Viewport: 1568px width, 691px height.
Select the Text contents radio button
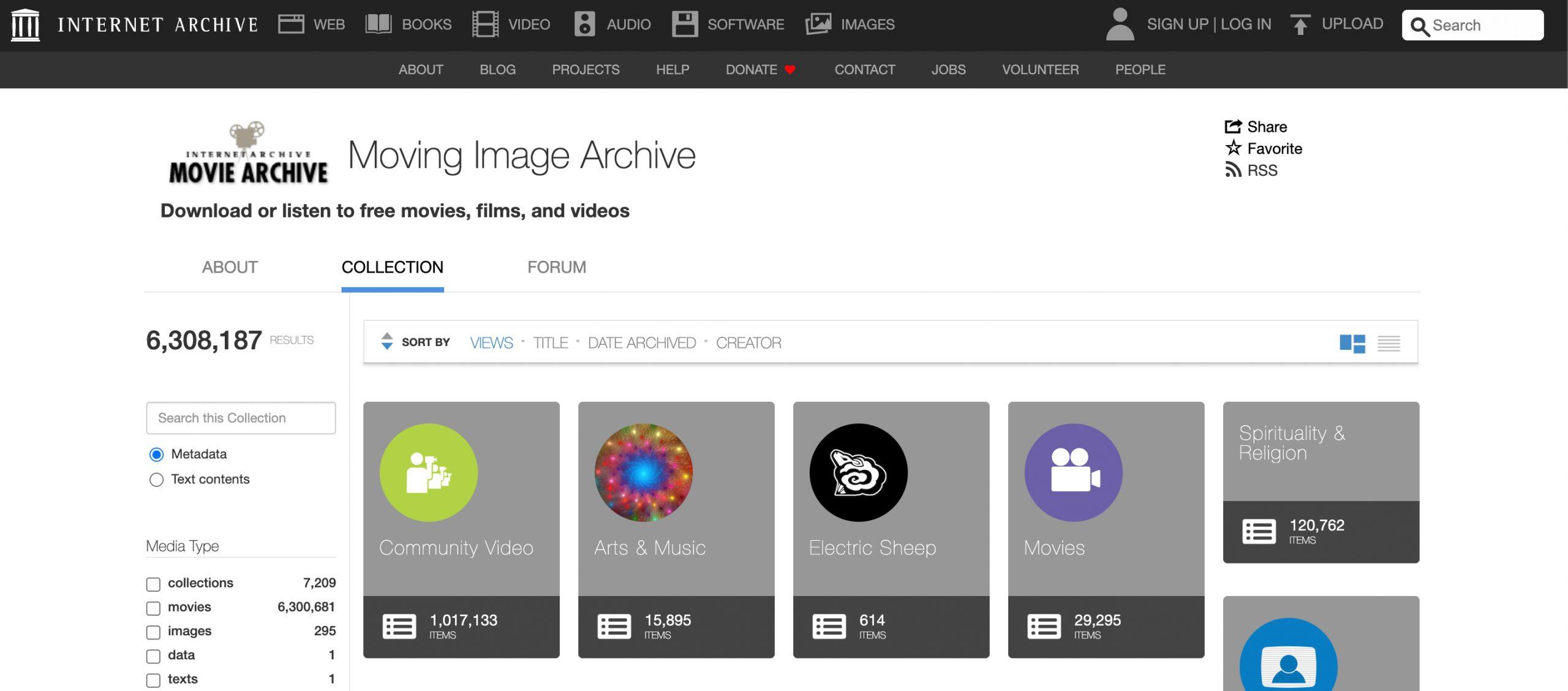(156, 480)
